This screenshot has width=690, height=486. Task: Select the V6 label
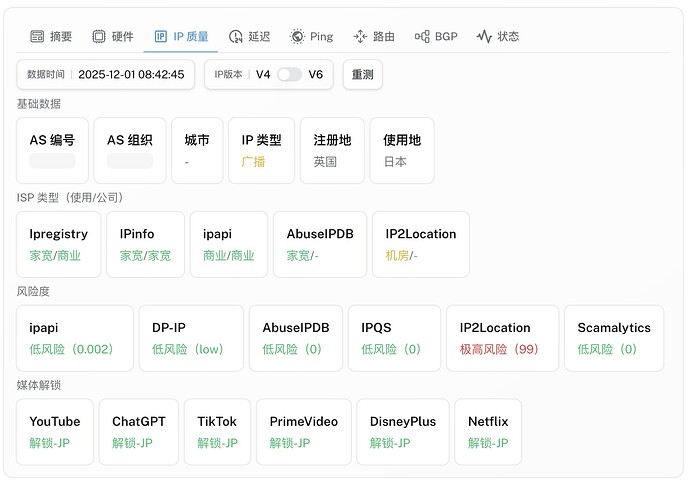(x=316, y=74)
